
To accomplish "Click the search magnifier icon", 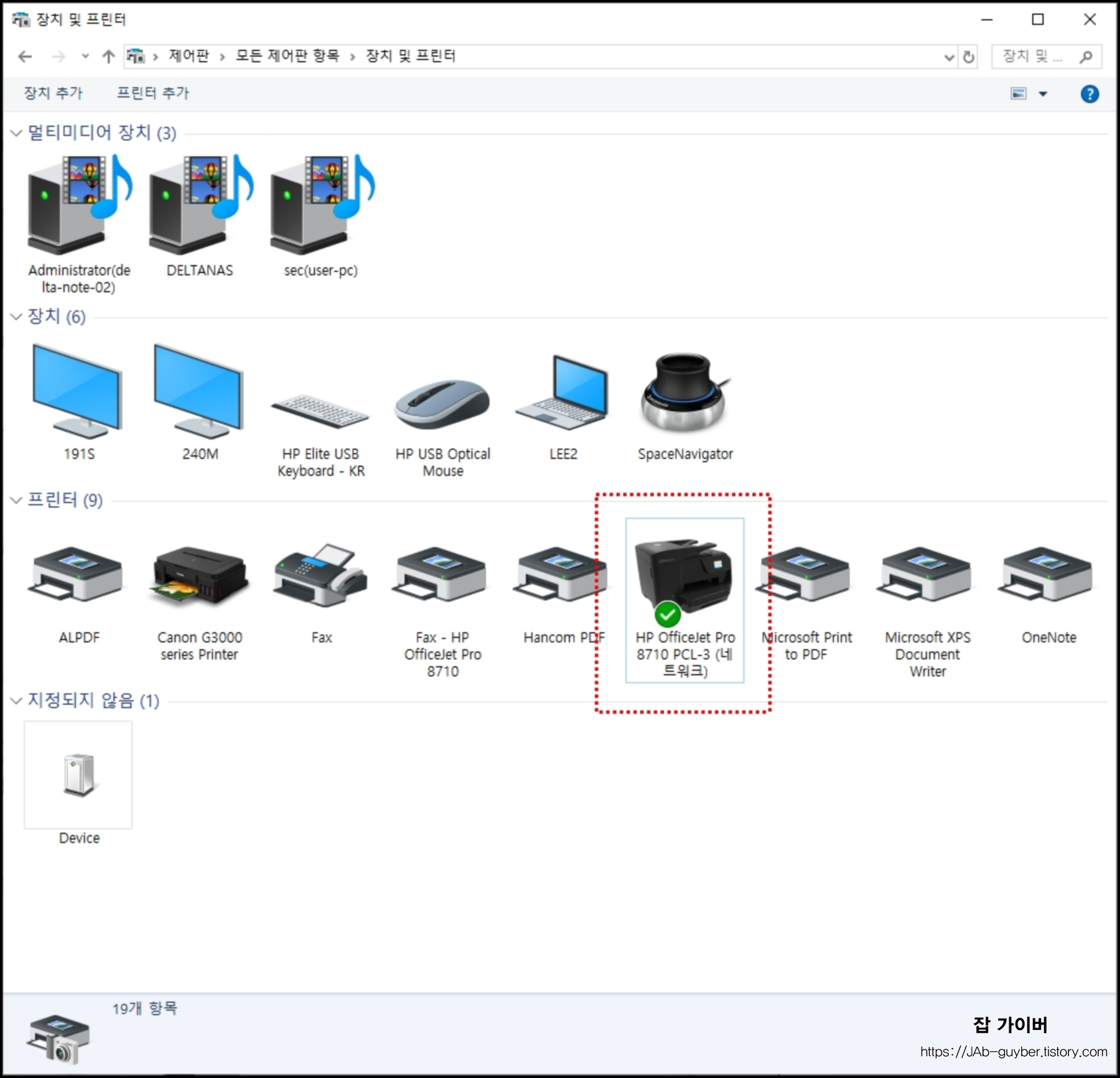I will point(1086,57).
